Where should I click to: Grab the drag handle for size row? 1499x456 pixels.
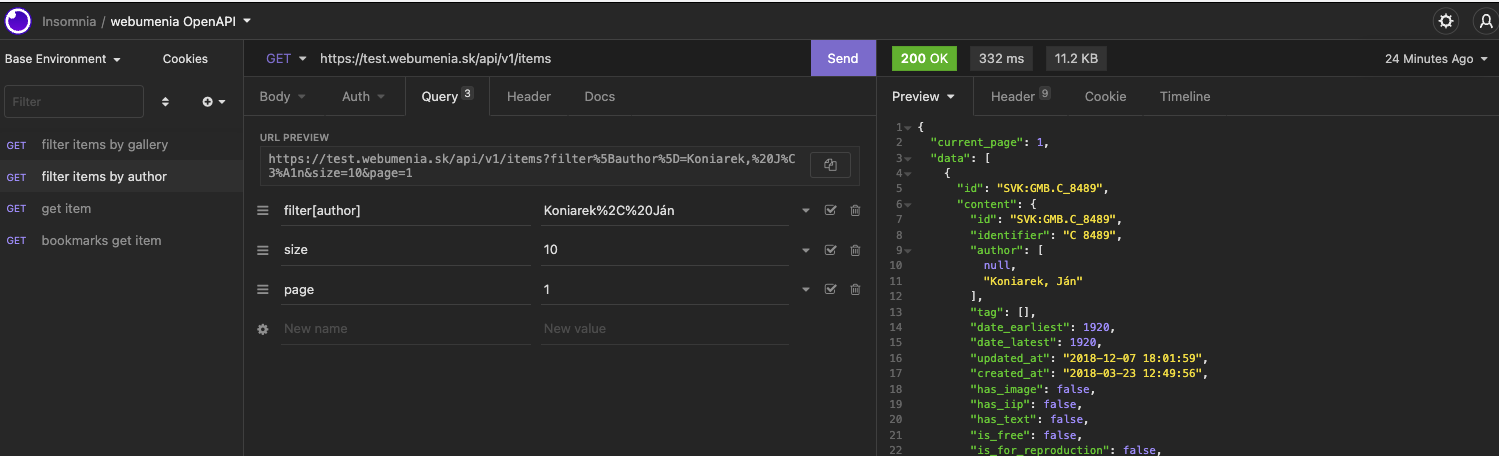263,250
